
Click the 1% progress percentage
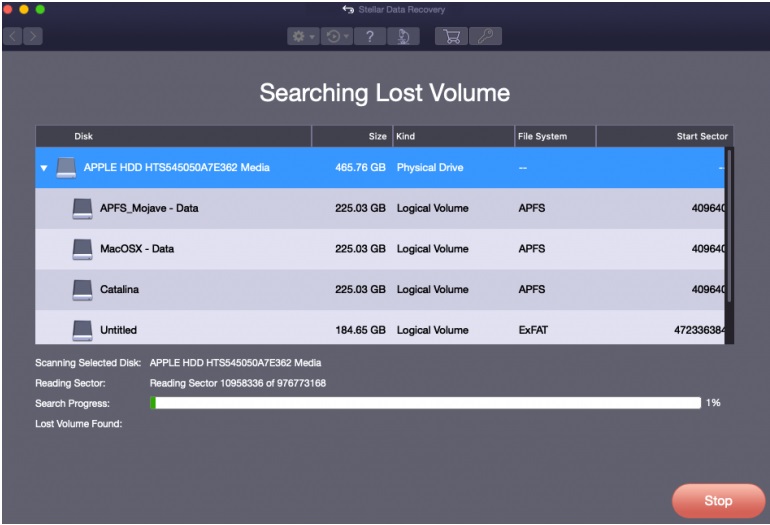click(713, 403)
